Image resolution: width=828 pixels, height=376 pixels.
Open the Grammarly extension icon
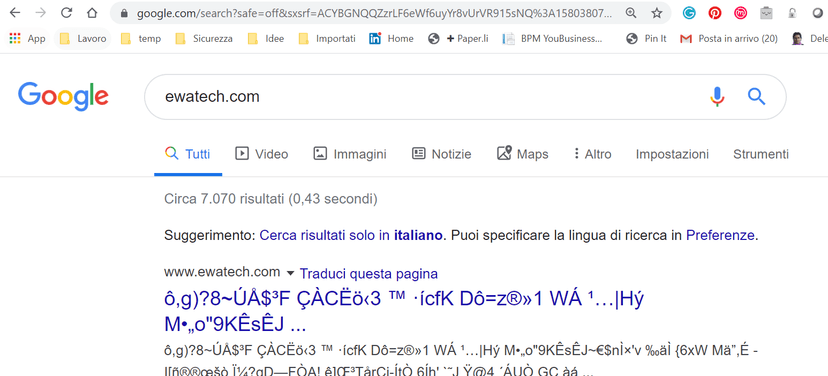[689, 13]
